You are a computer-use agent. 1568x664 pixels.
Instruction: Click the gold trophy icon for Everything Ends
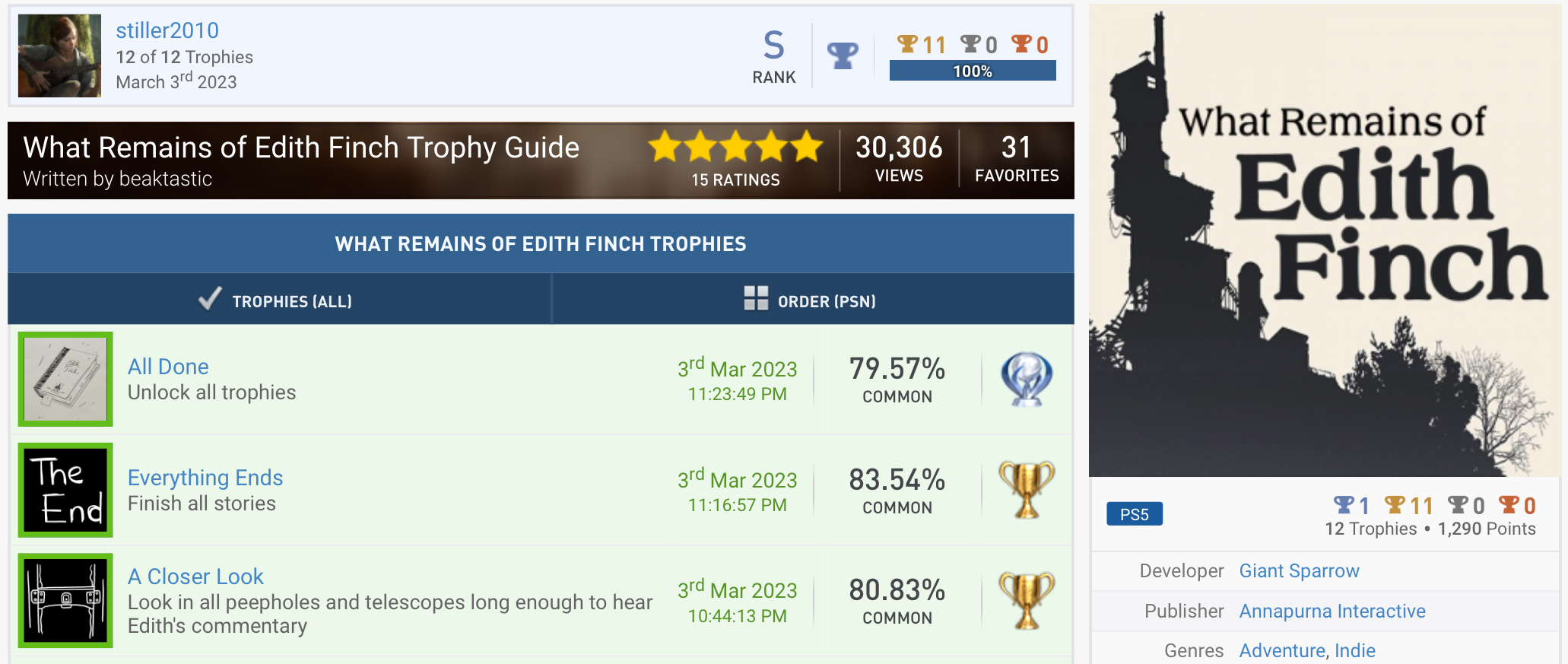coord(1026,490)
